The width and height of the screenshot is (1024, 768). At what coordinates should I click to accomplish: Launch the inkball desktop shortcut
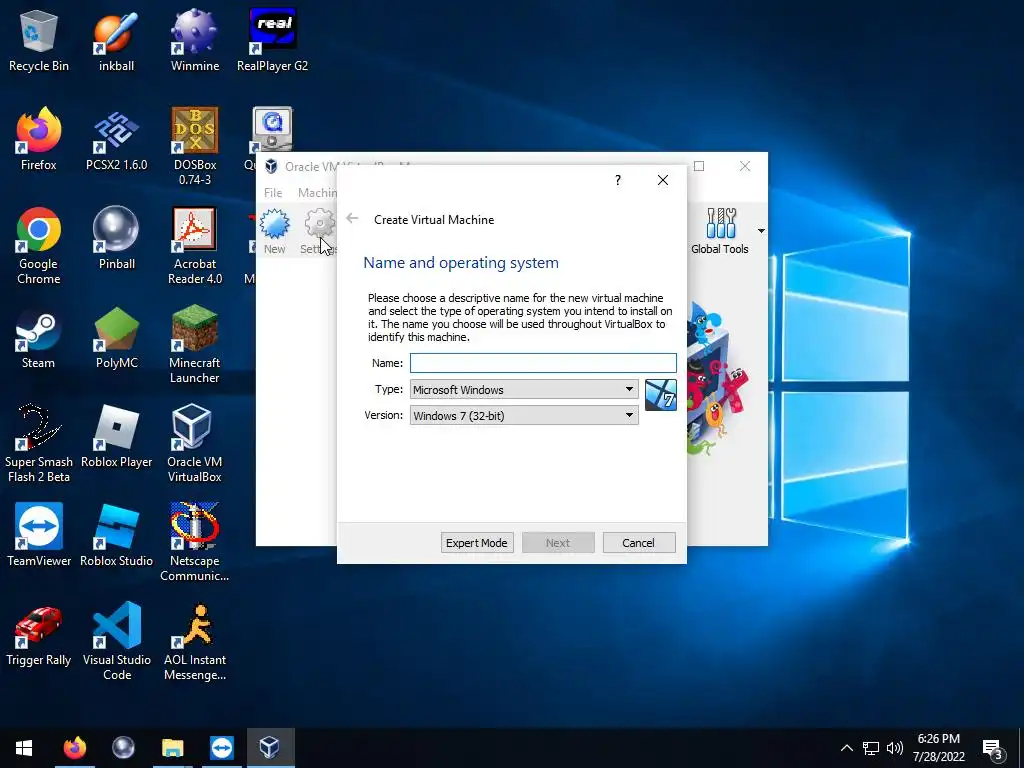116,40
